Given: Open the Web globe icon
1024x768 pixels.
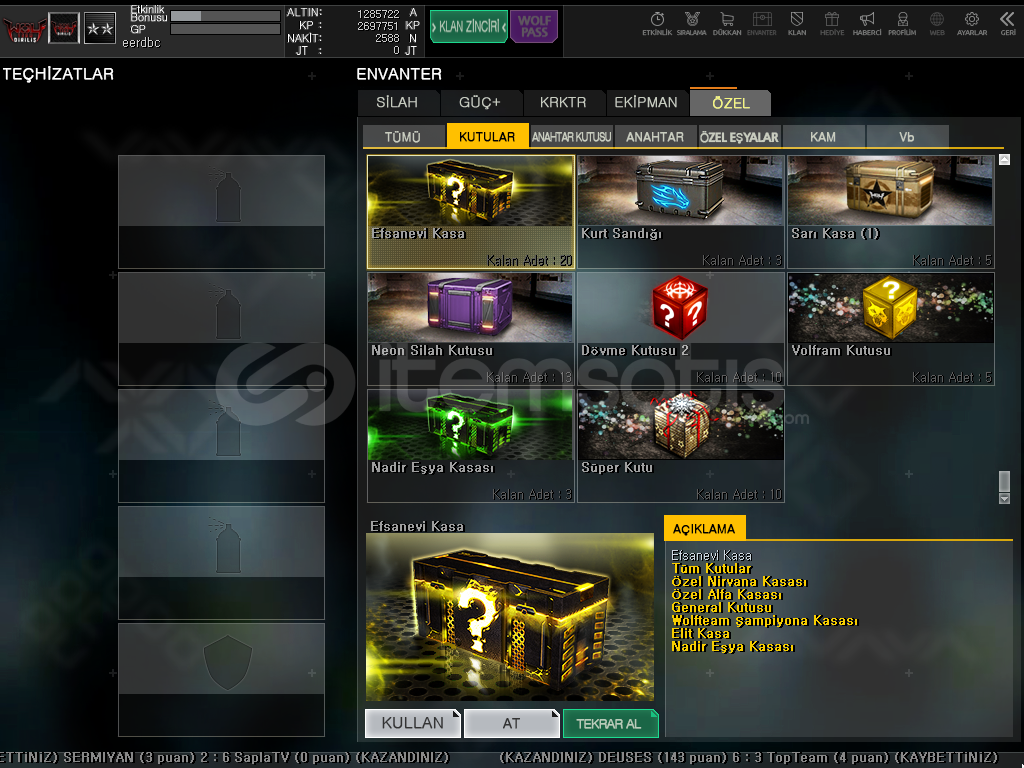Looking at the screenshot, I should point(937,24).
